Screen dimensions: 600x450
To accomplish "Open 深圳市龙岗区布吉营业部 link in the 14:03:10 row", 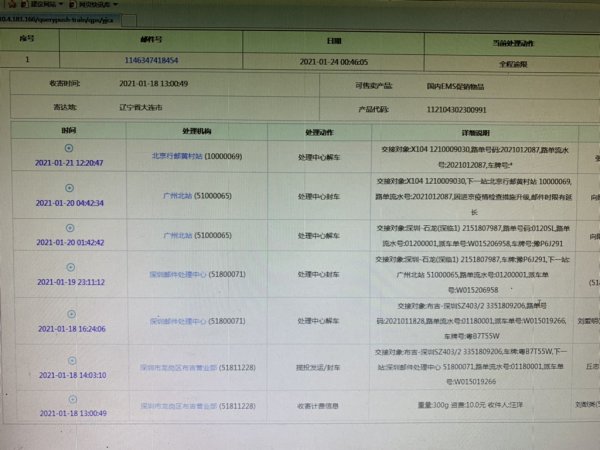I will [197, 368].
